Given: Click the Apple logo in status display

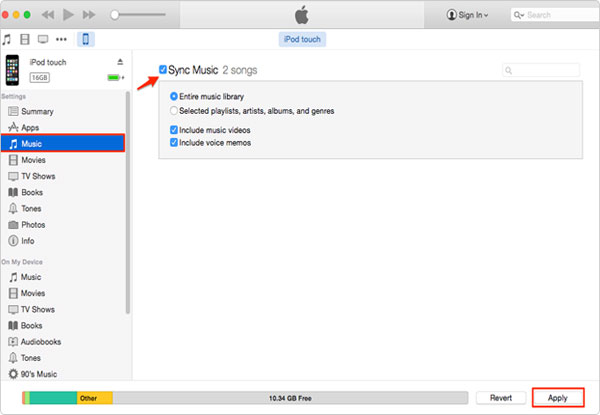Looking at the screenshot, I should click(x=302, y=15).
